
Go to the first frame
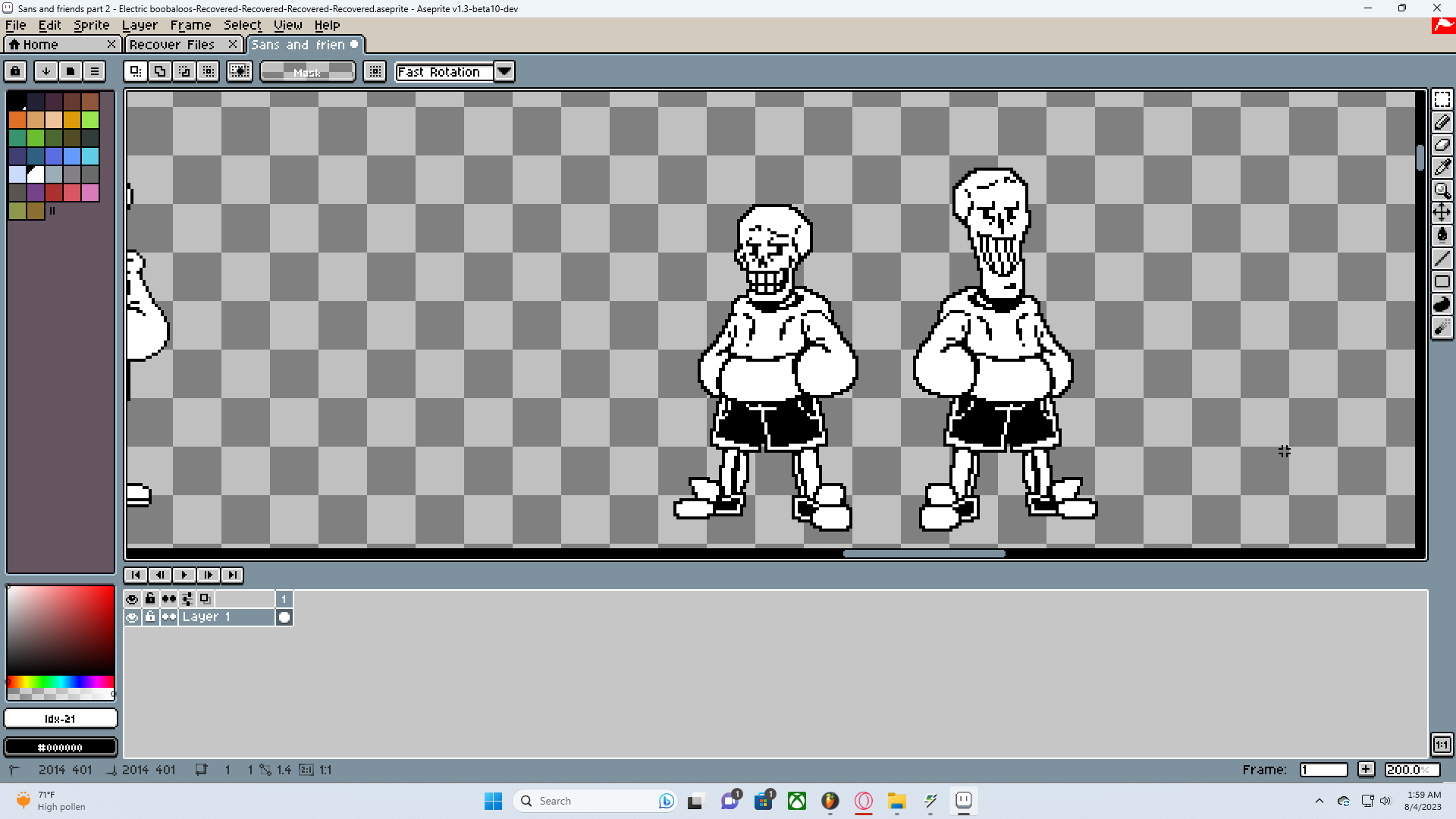click(x=136, y=575)
